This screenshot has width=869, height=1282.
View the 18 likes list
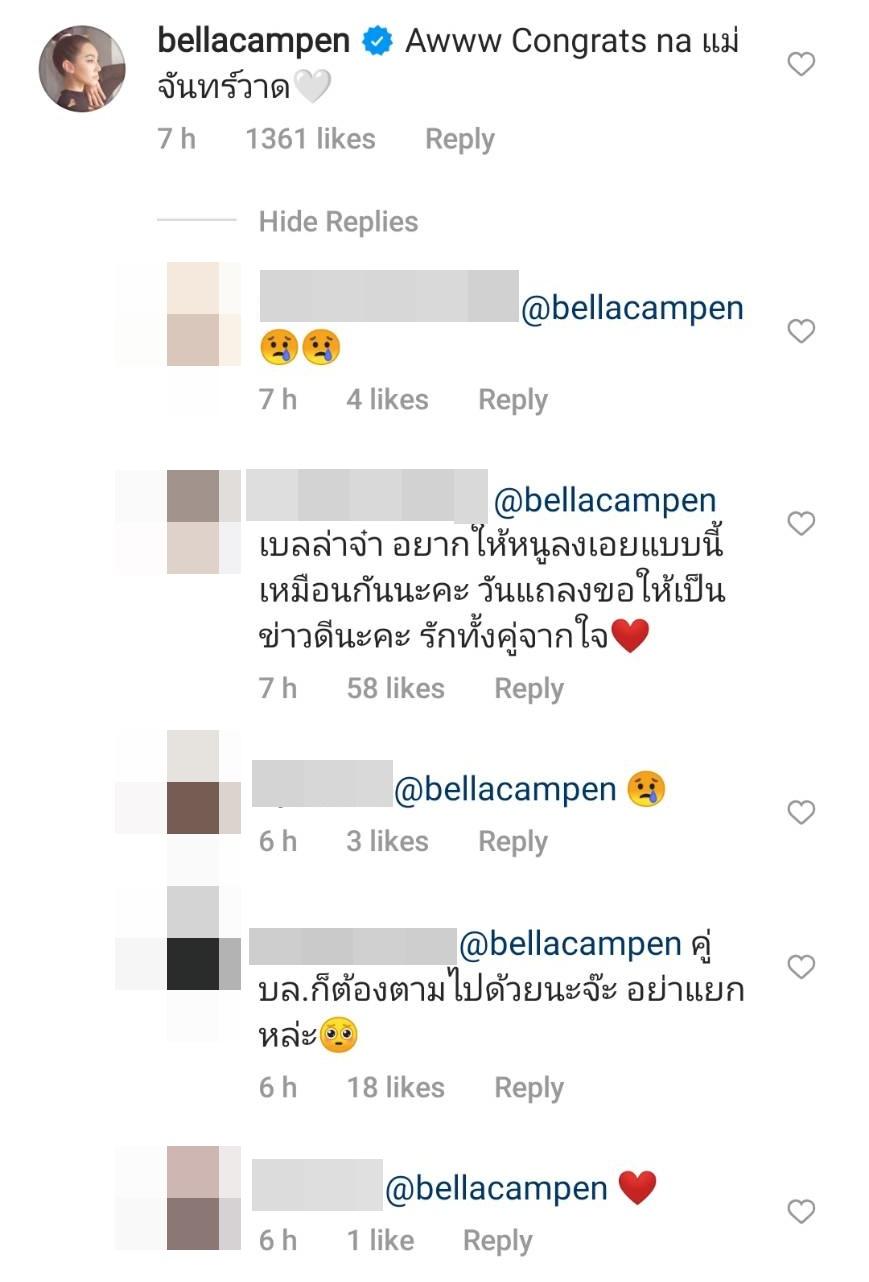(395, 1087)
